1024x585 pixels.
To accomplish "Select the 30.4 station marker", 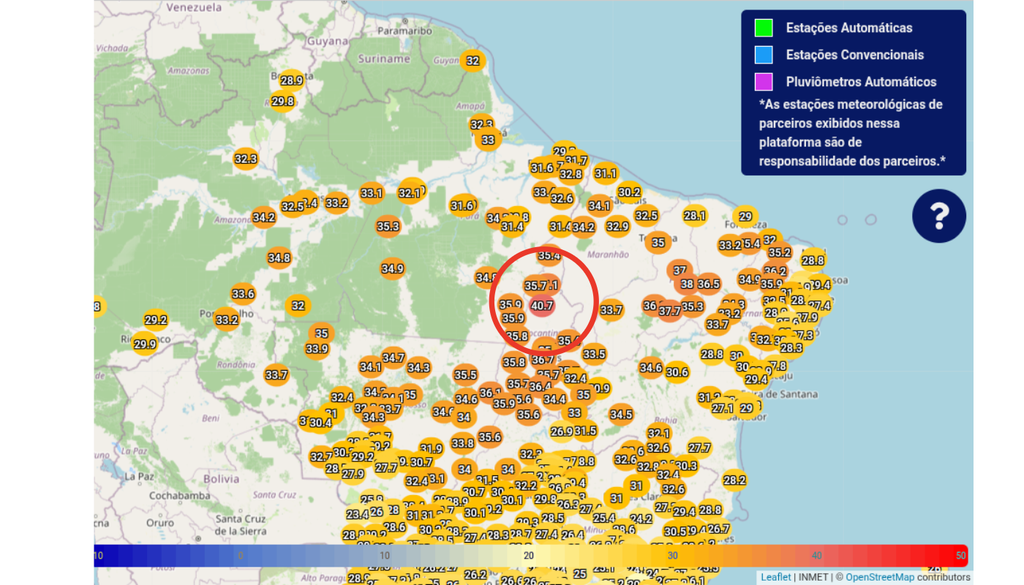I will [320, 422].
